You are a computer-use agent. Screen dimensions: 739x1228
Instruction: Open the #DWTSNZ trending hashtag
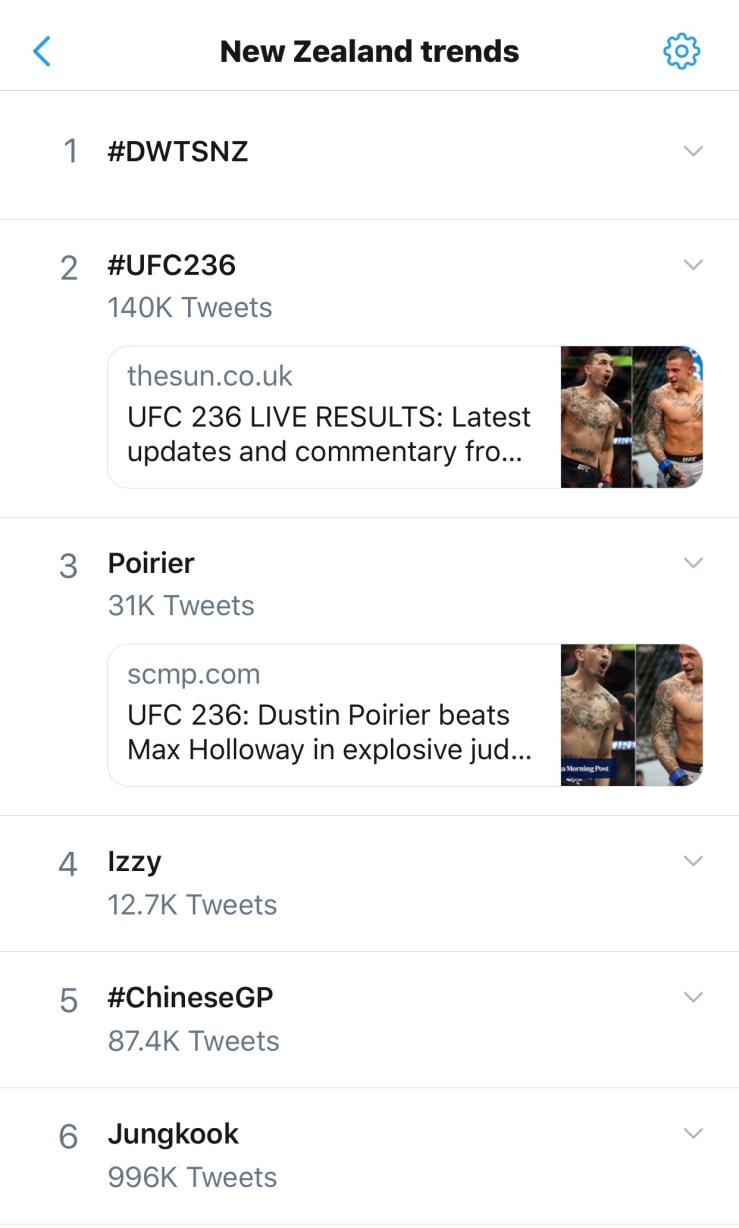(178, 152)
